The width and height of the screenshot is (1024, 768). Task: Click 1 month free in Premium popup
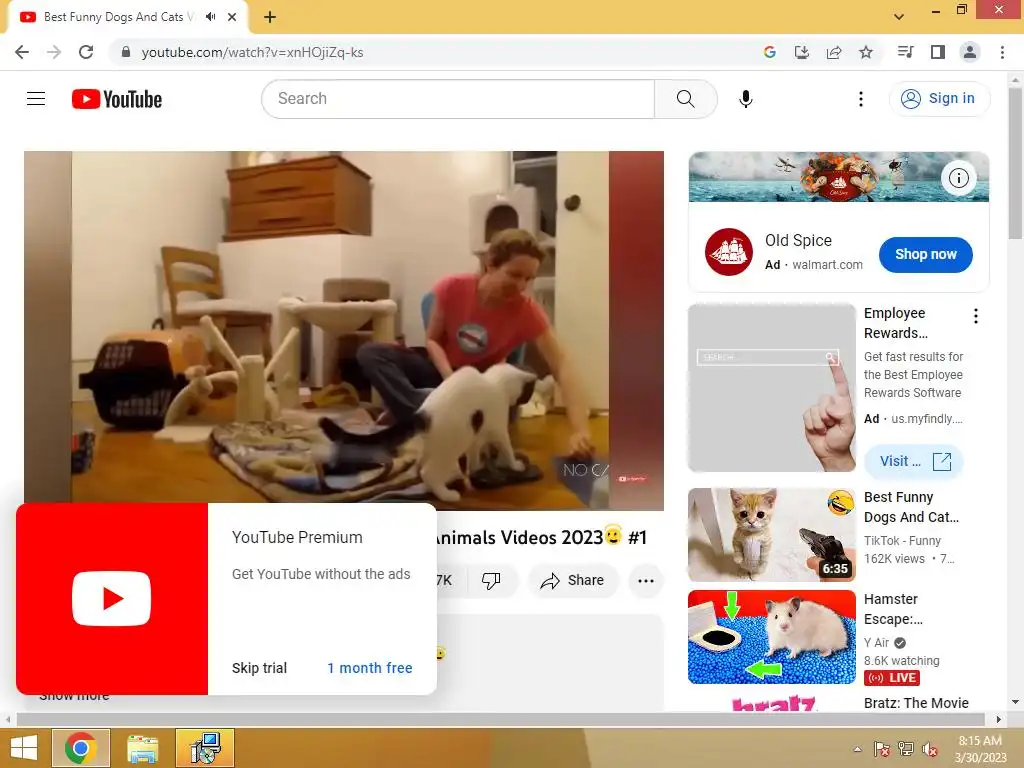point(370,668)
